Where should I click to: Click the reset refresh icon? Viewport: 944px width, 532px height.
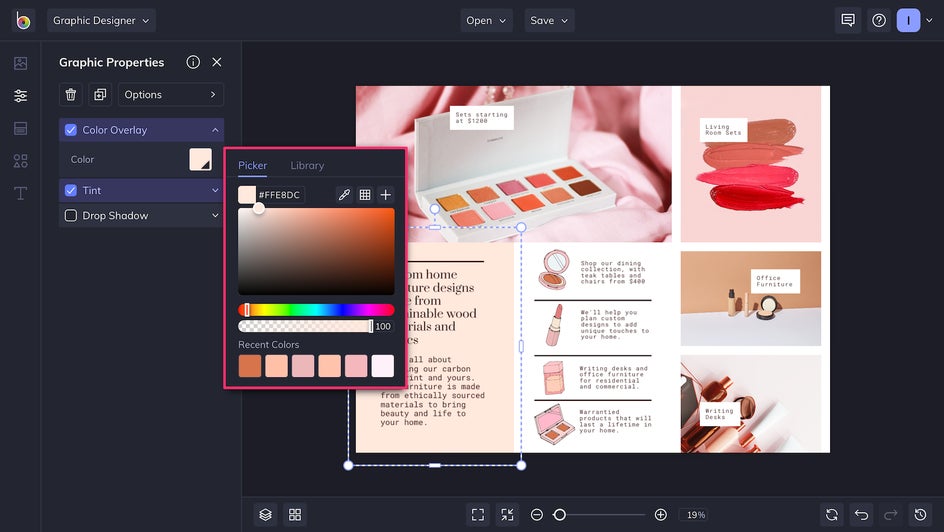tap(831, 515)
